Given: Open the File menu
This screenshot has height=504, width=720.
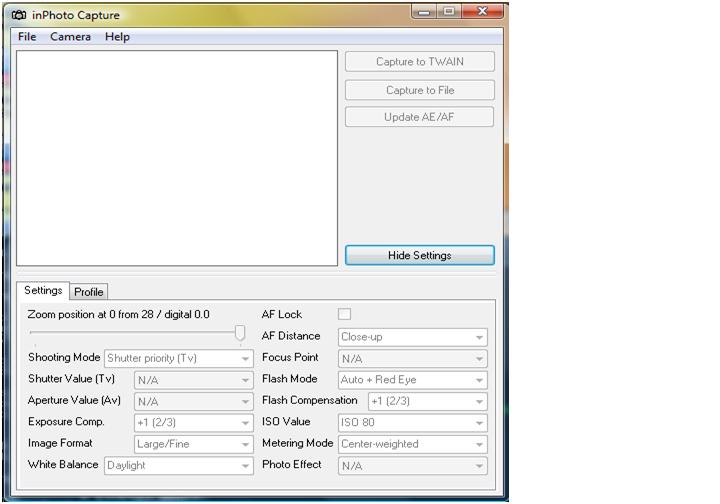Looking at the screenshot, I should coord(27,37).
